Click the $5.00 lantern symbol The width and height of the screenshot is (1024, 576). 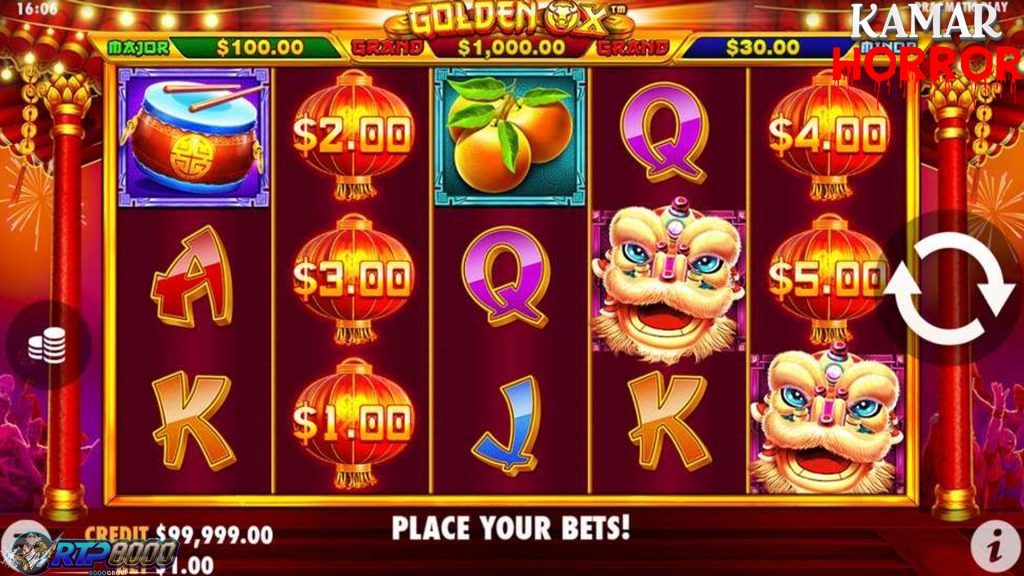pyautogui.click(x=828, y=278)
